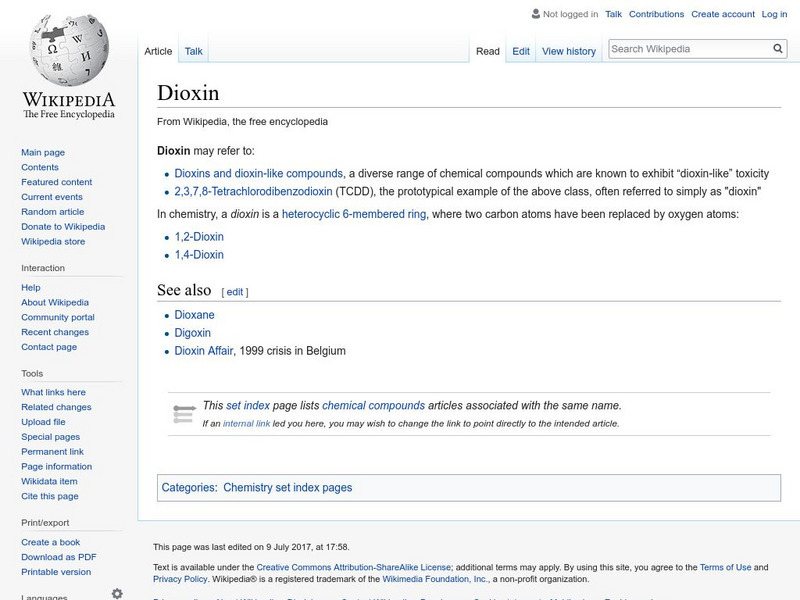Click the edit link beside See also
Viewport: 800px width, 600px height.
pyautogui.click(x=235, y=292)
